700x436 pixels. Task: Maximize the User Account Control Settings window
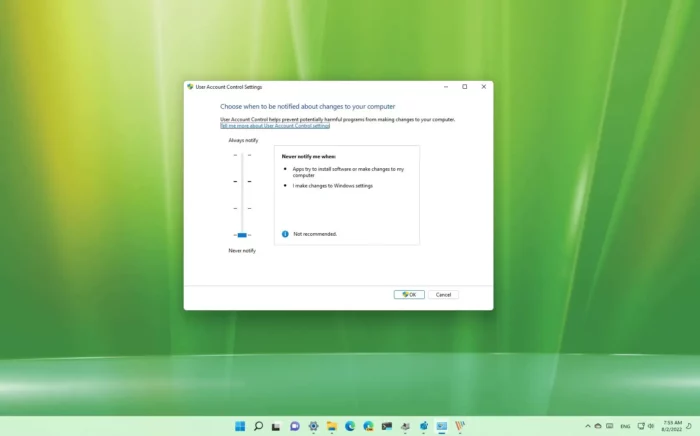coord(465,87)
